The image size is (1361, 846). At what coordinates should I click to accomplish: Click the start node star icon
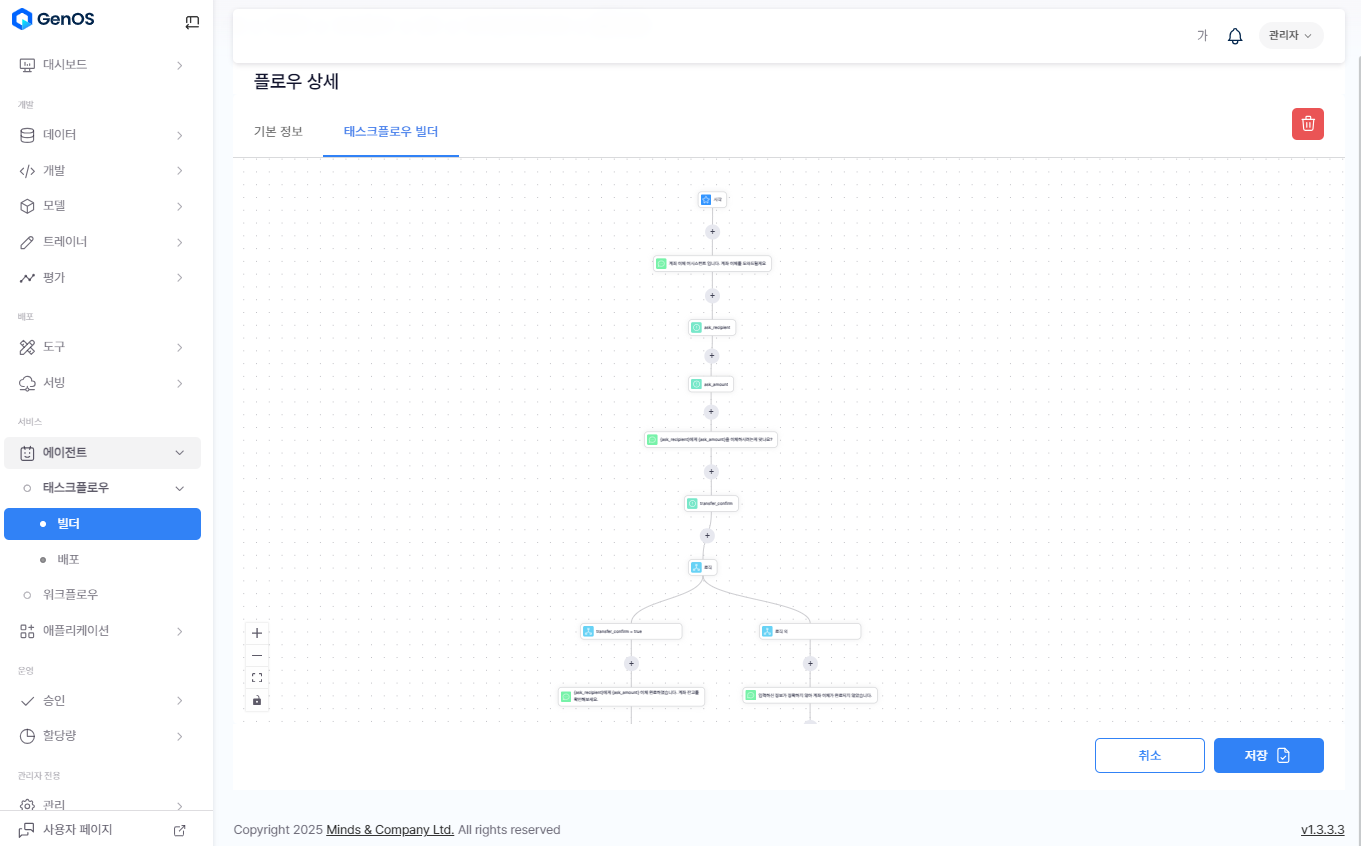pos(706,199)
